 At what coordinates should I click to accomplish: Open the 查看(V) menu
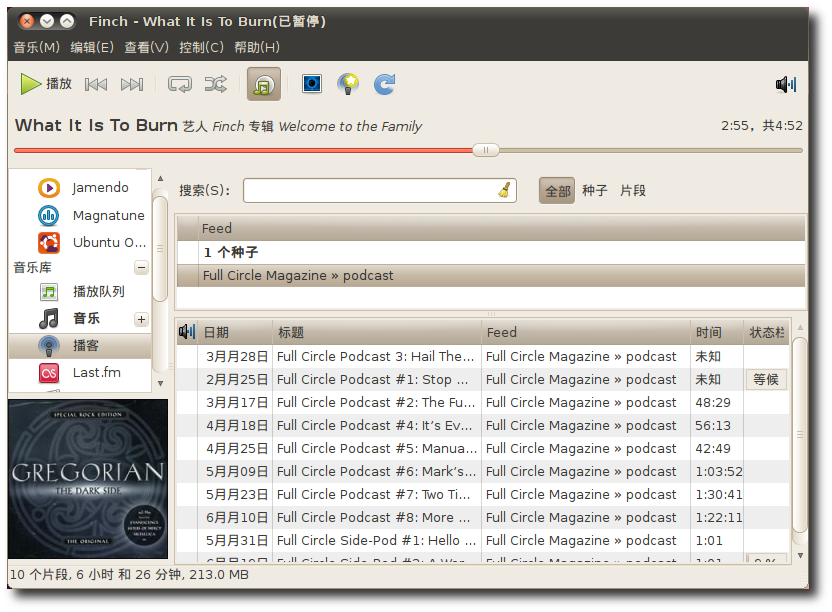click(146, 47)
